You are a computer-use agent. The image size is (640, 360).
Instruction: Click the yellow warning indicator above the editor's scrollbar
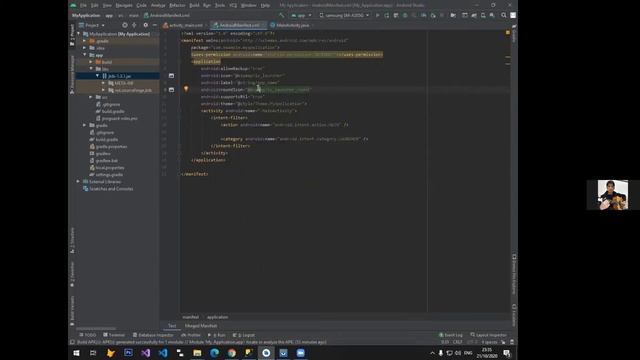[508, 33]
